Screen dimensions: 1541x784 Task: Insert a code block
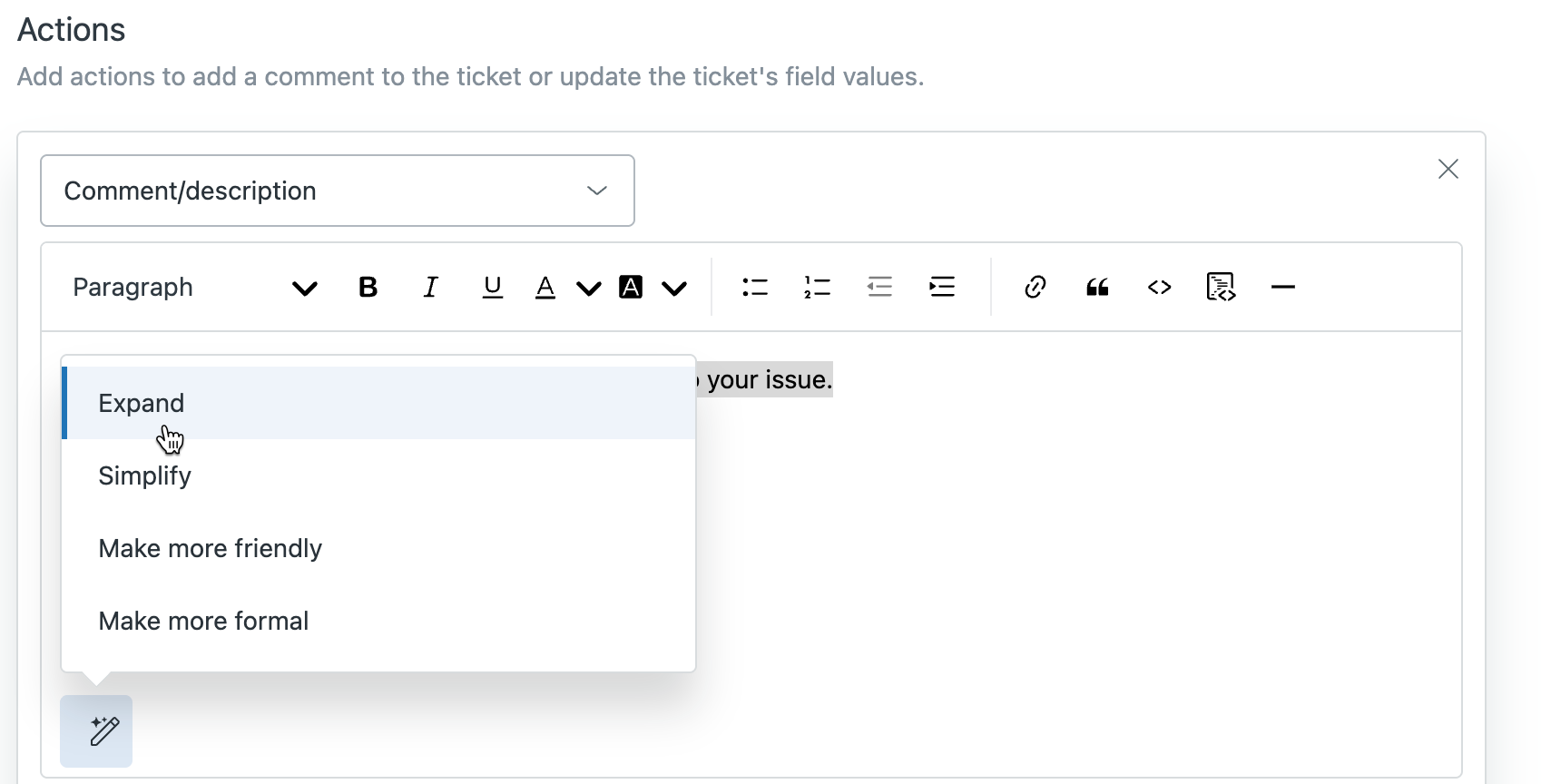[x=1221, y=288]
